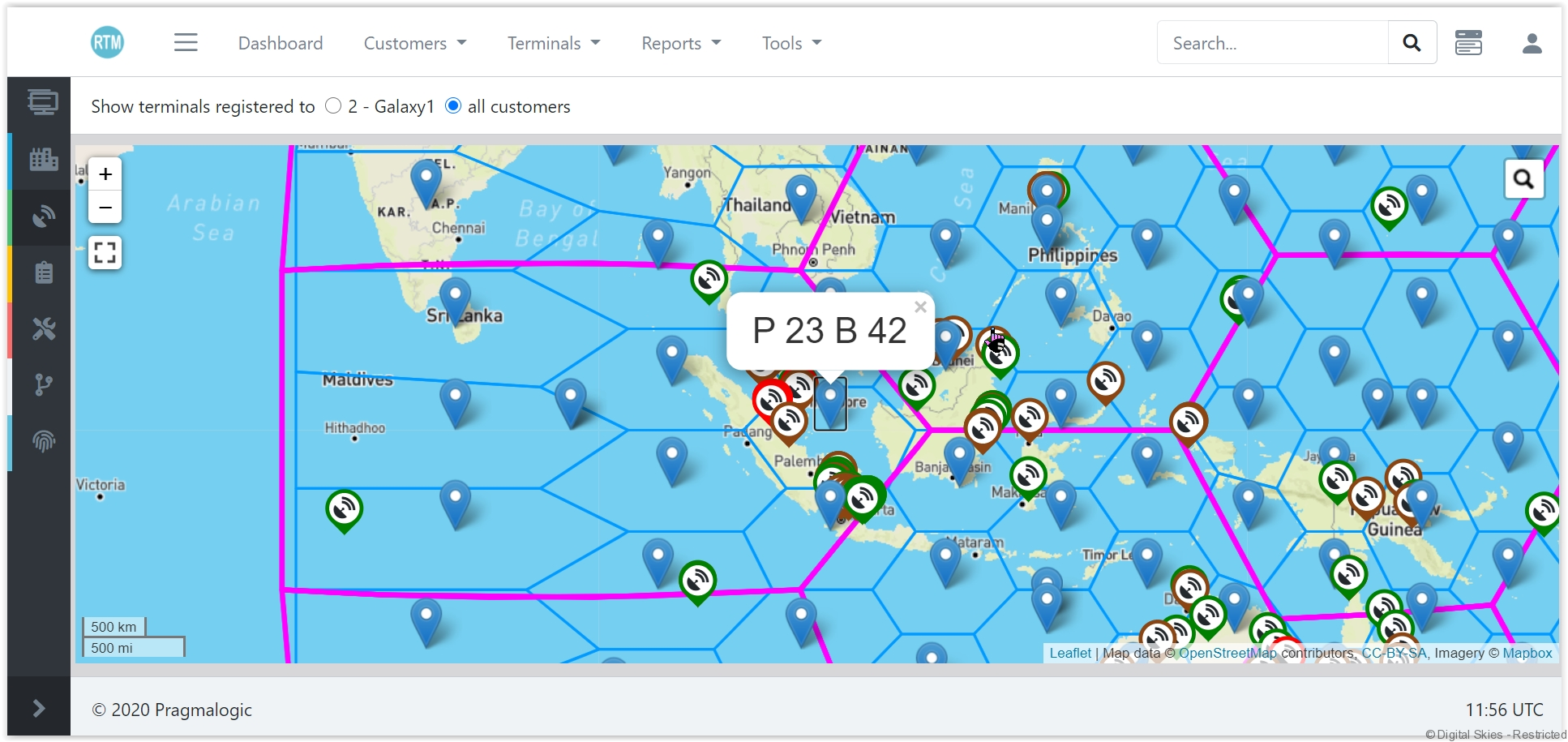Expand the Customers dropdown menu
Screen dimensions: 1568x742
click(x=414, y=43)
